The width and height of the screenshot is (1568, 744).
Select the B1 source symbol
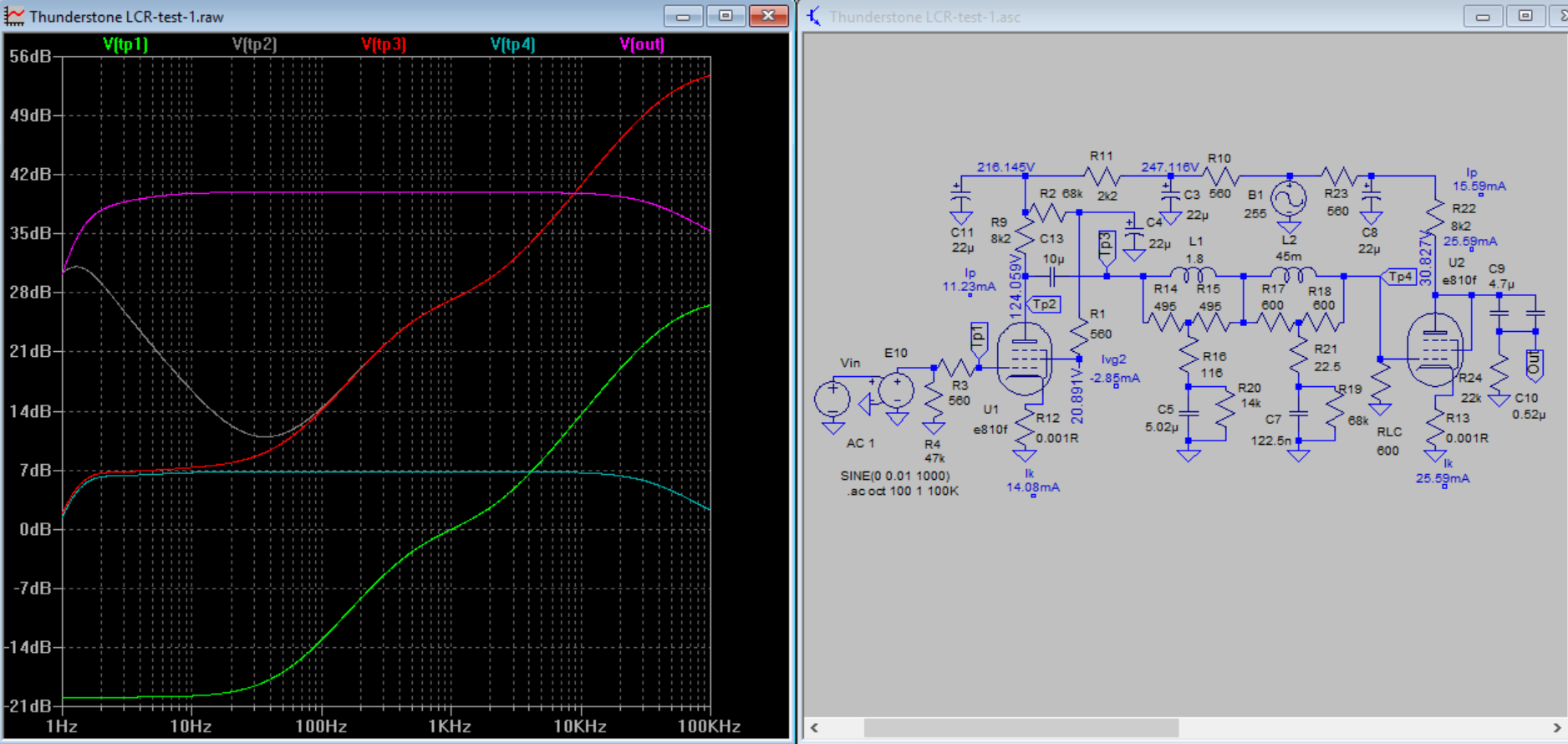pyautogui.click(x=1289, y=199)
